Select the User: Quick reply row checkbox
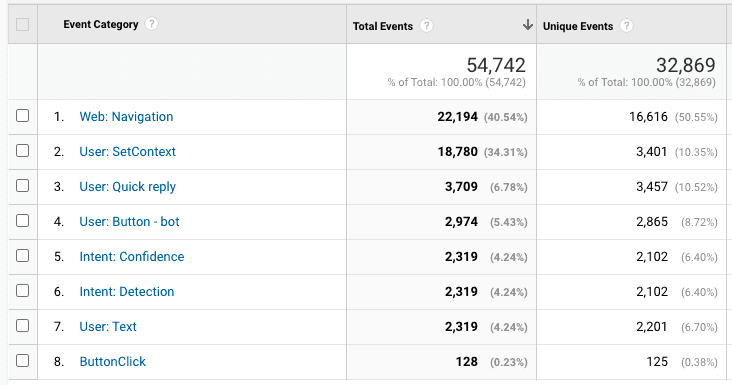Viewport: 732px width, 385px height. 22,185
